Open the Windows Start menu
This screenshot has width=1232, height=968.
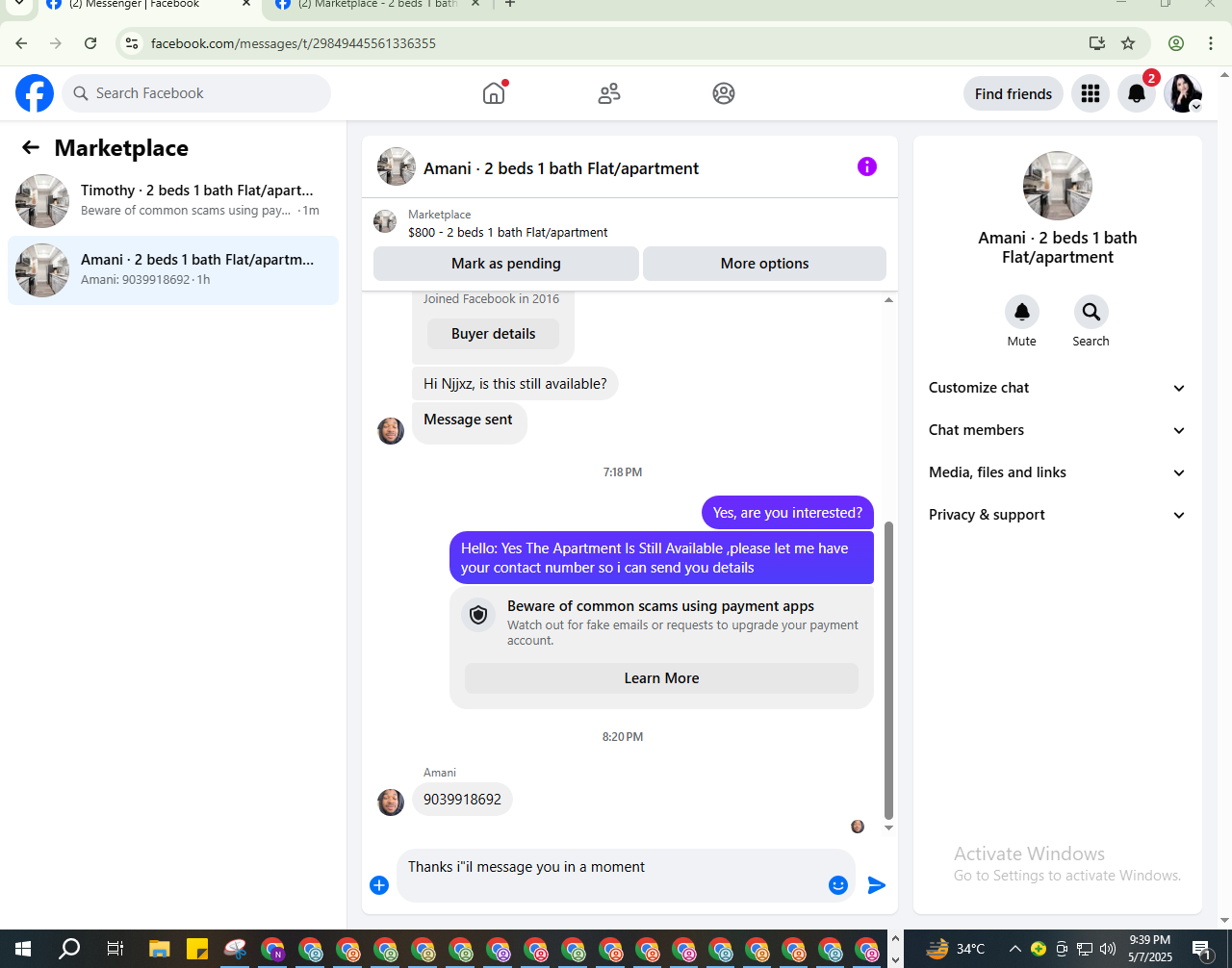pyautogui.click(x=22, y=949)
